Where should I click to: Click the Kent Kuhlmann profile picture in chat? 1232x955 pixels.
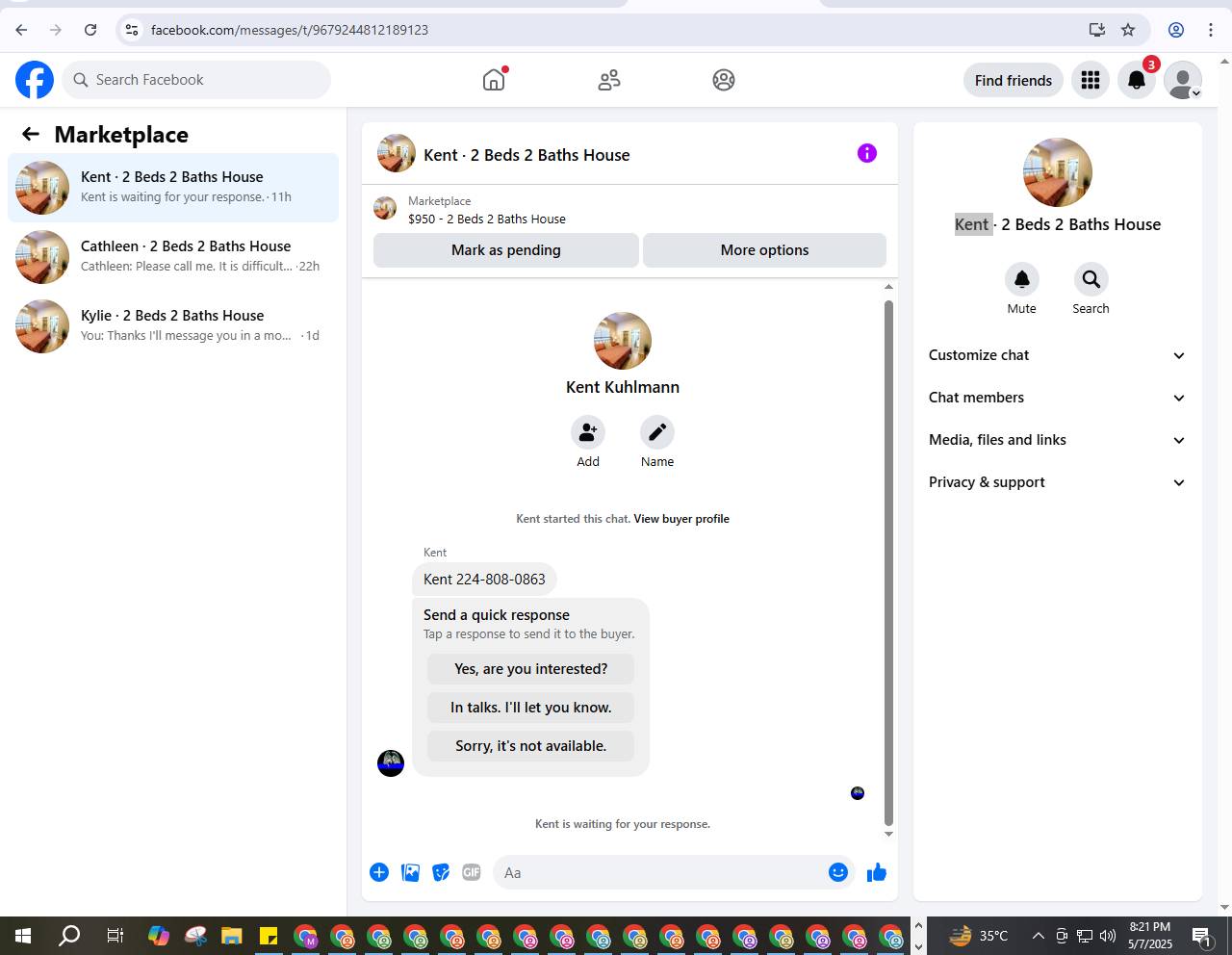623,341
